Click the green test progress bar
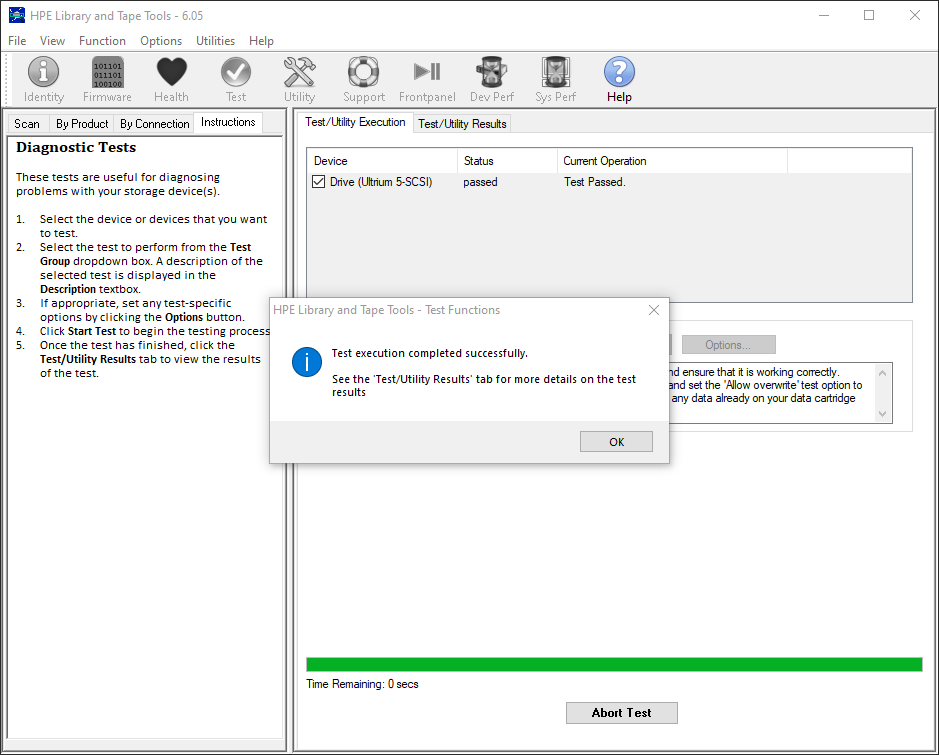 (x=614, y=664)
